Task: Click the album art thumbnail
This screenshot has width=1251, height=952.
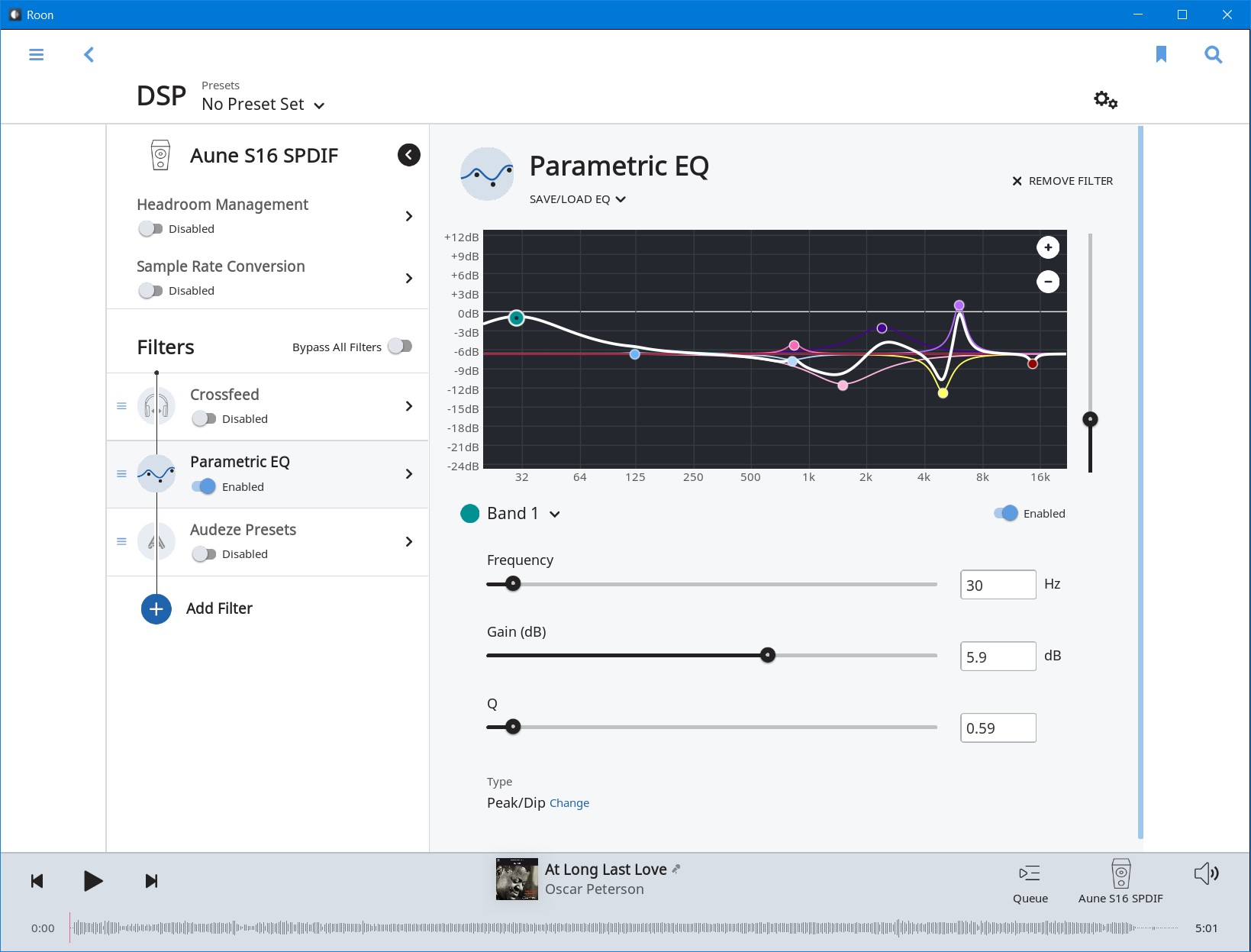Action: [517, 879]
